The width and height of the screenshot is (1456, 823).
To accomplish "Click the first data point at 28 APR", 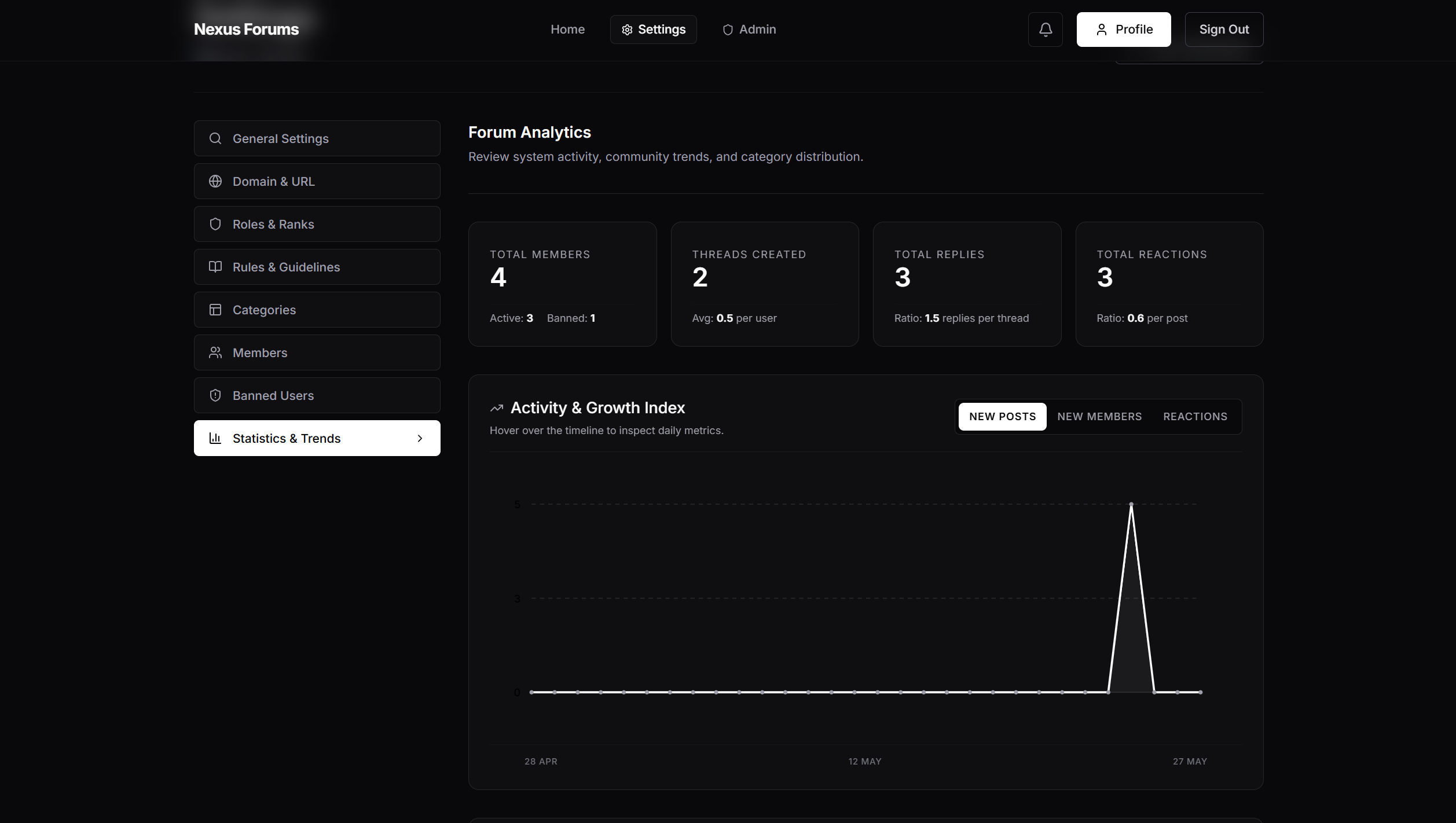I will tap(531, 692).
